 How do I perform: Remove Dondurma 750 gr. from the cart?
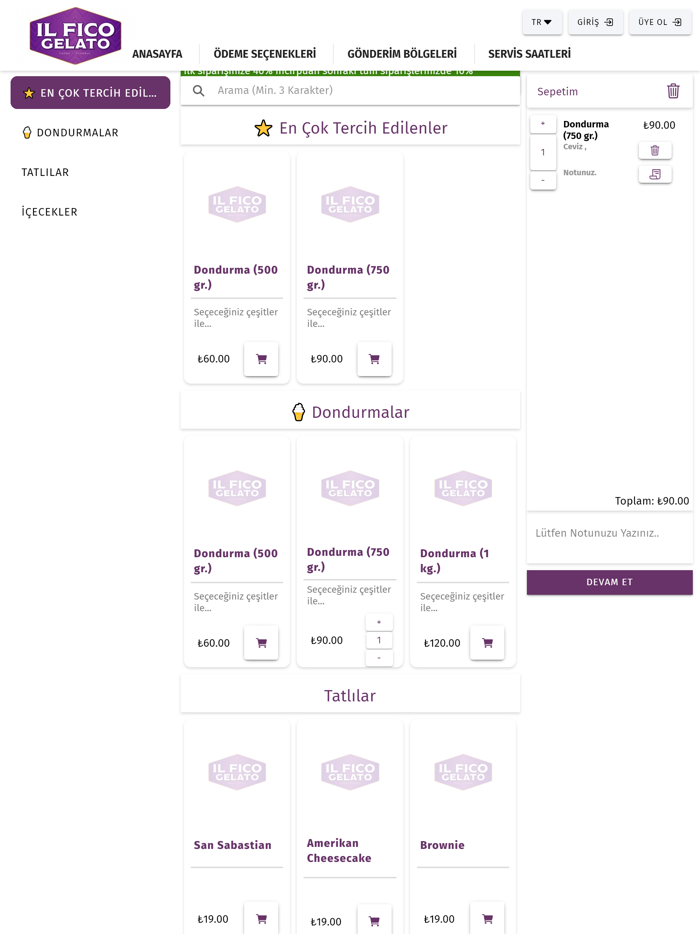point(655,151)
